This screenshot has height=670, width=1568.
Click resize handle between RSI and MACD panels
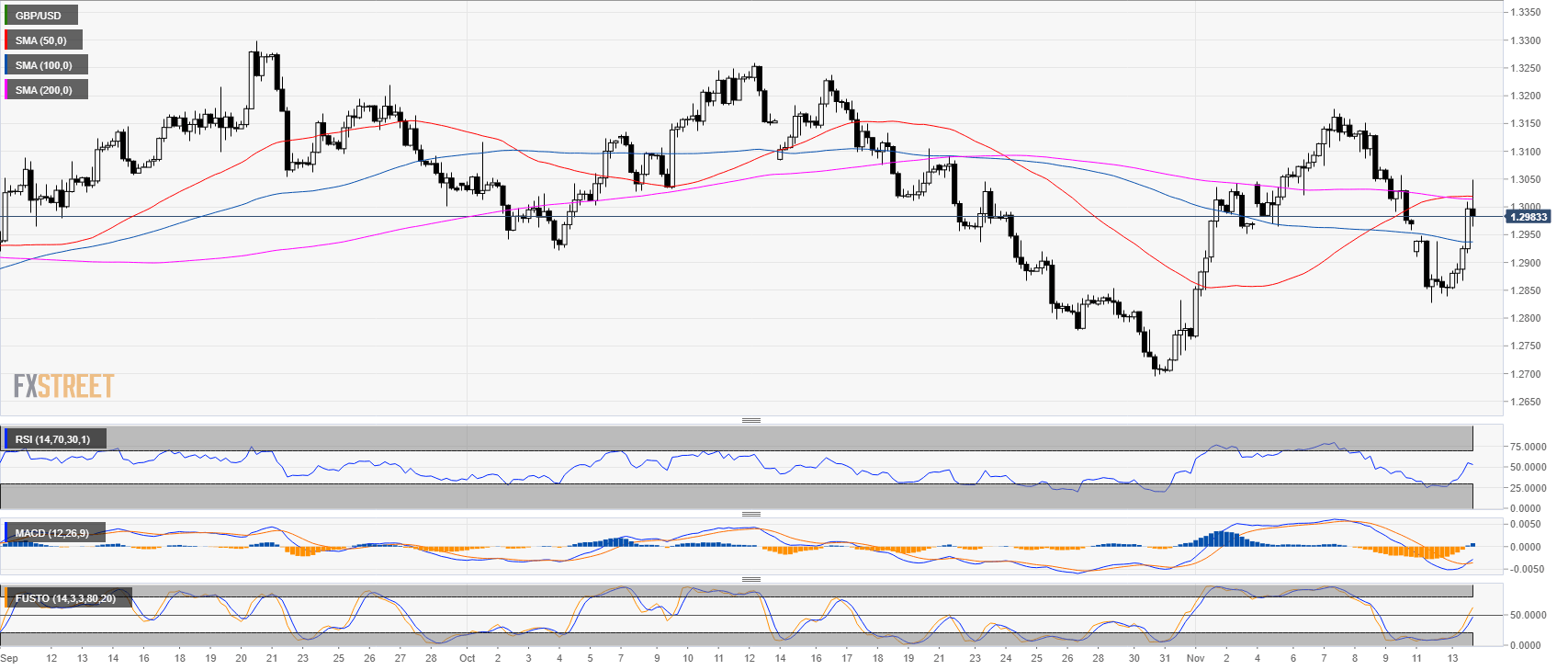pyautogui.click(x=750, y=514)
